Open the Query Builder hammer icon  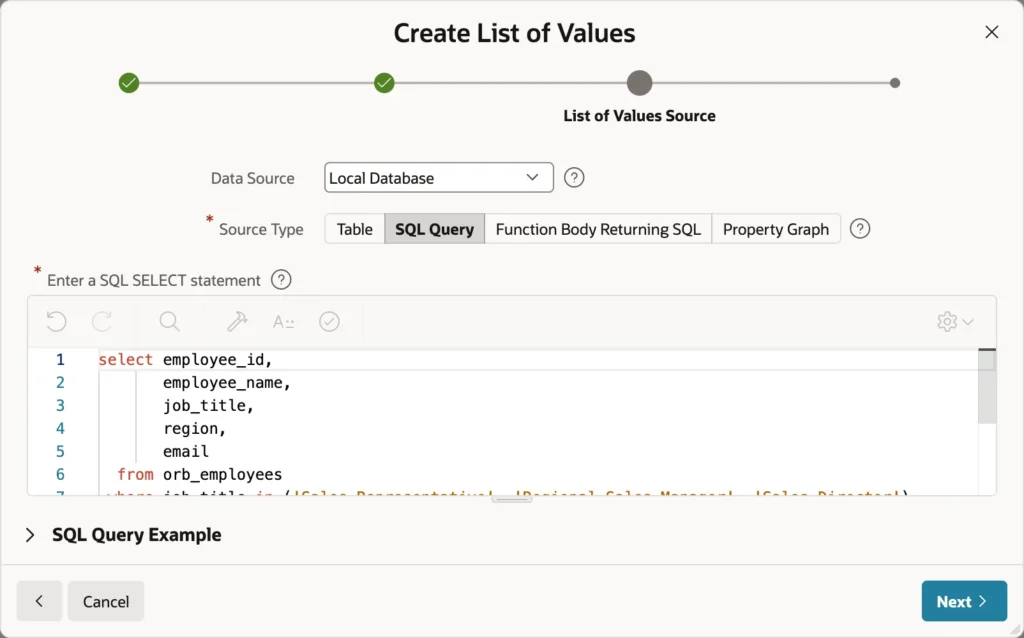click(x=237, y=321)
